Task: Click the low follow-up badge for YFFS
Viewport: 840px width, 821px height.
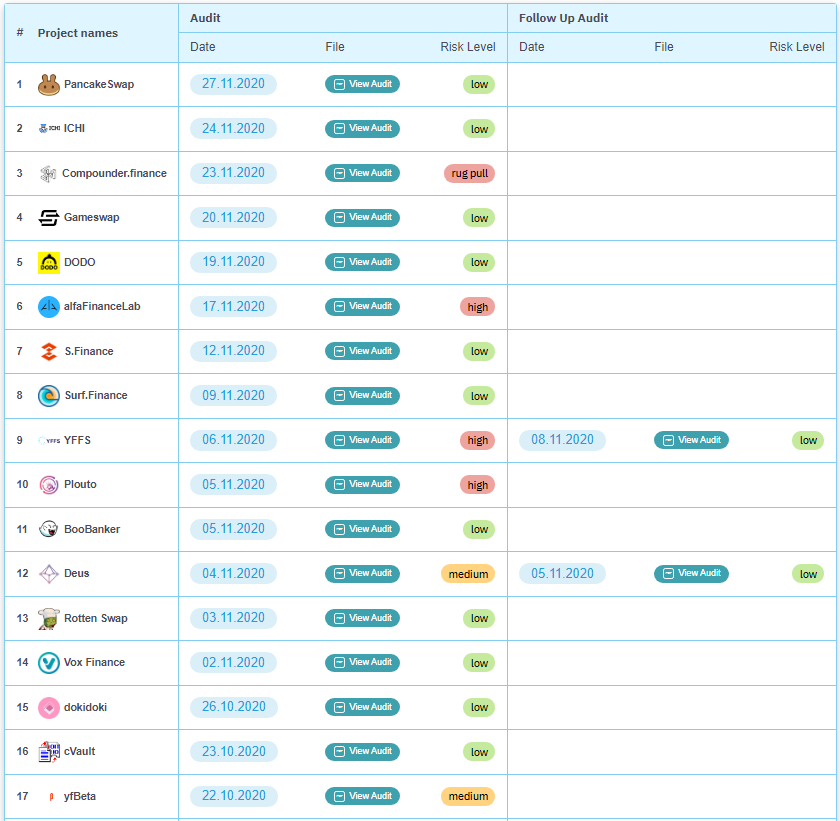Action: click(x=808, y=441)
